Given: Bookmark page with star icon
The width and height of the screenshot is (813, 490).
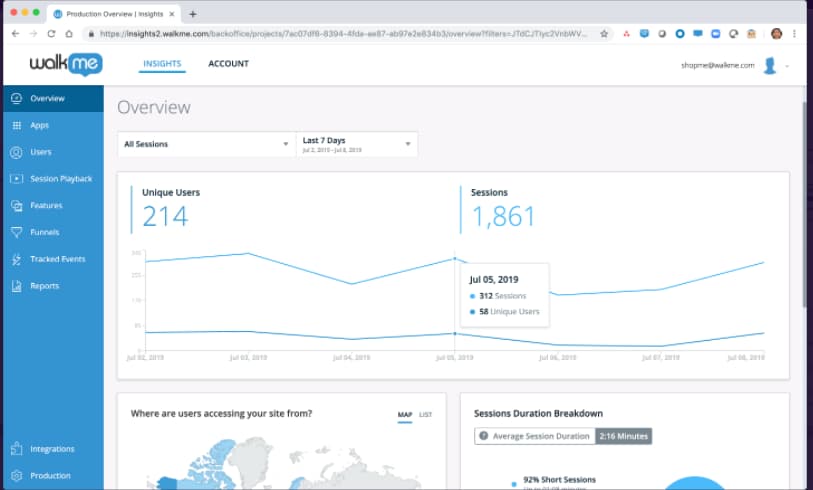Looking at the screenshot, I should point(604,34).
